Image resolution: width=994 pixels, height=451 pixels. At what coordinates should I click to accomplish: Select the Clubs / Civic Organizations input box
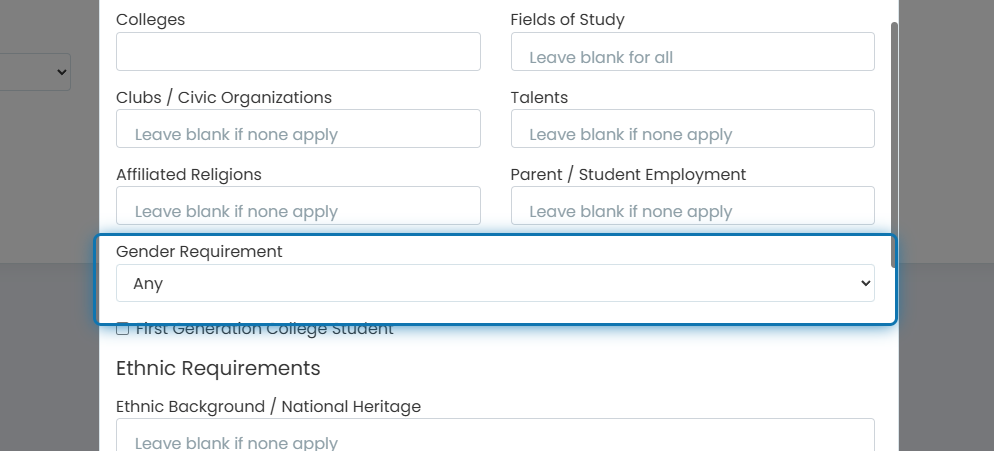[x=298, y=129]
